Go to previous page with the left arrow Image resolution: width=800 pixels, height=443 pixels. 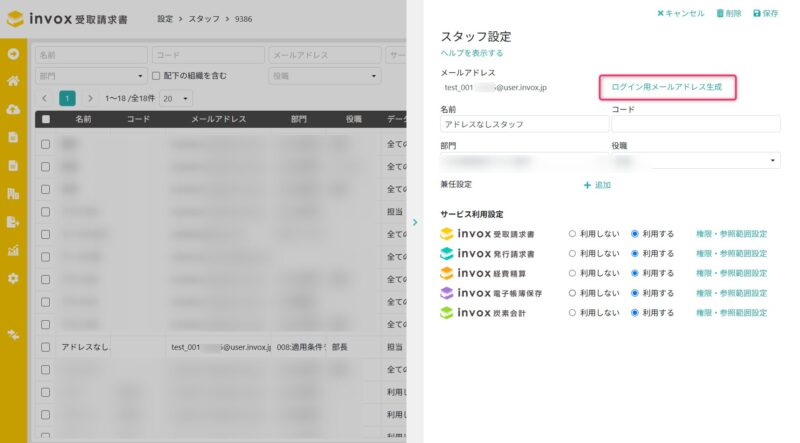(44, 98)
